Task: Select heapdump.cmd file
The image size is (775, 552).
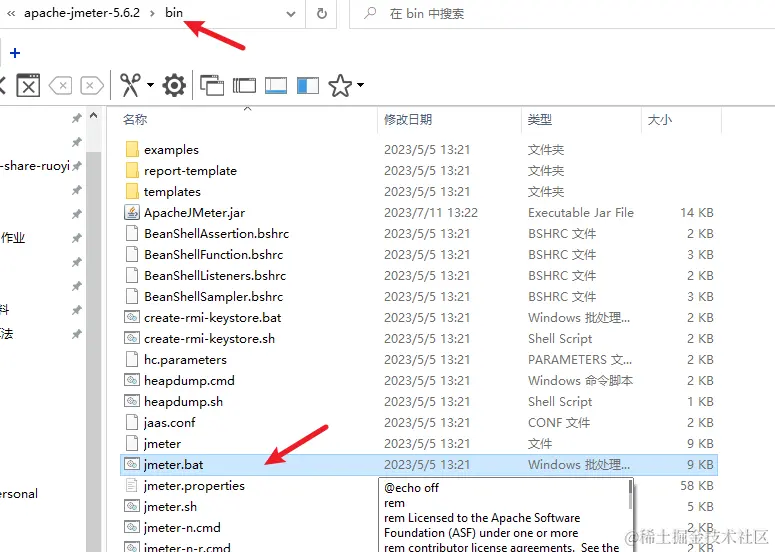Action: 189,381
